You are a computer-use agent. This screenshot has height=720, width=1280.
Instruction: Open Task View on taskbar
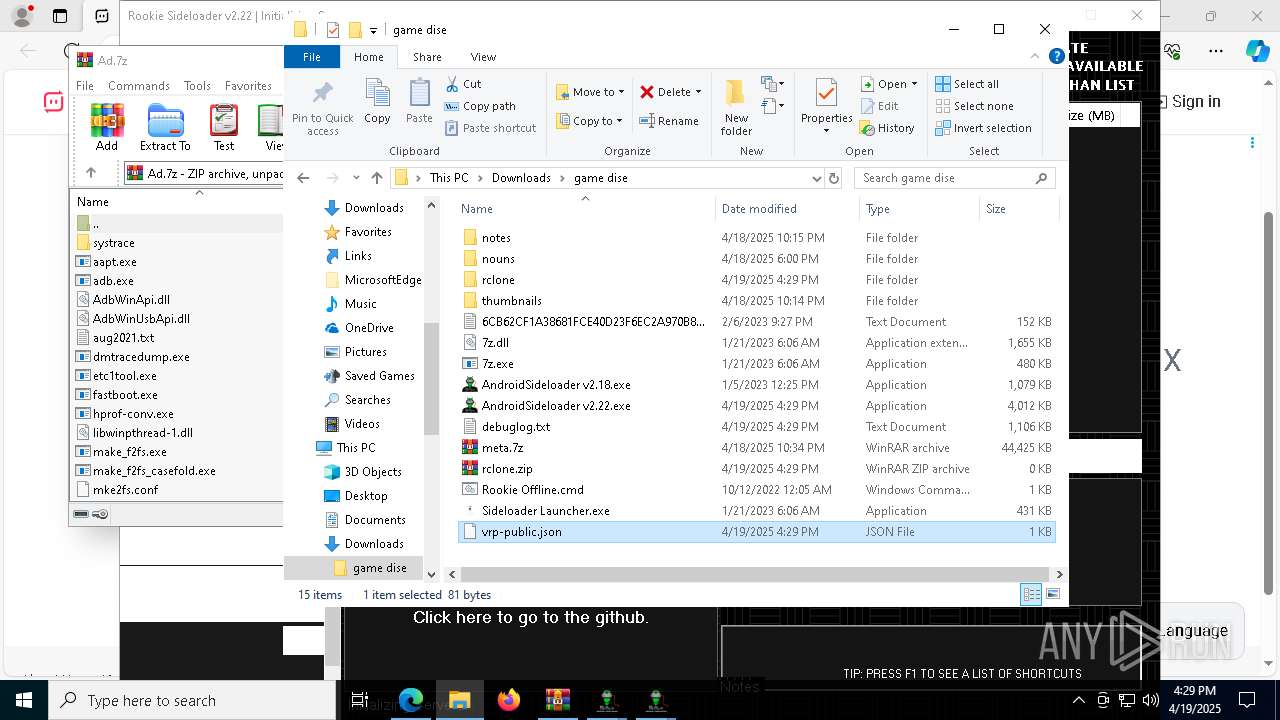pyautogui.click(x=360, y=700)
